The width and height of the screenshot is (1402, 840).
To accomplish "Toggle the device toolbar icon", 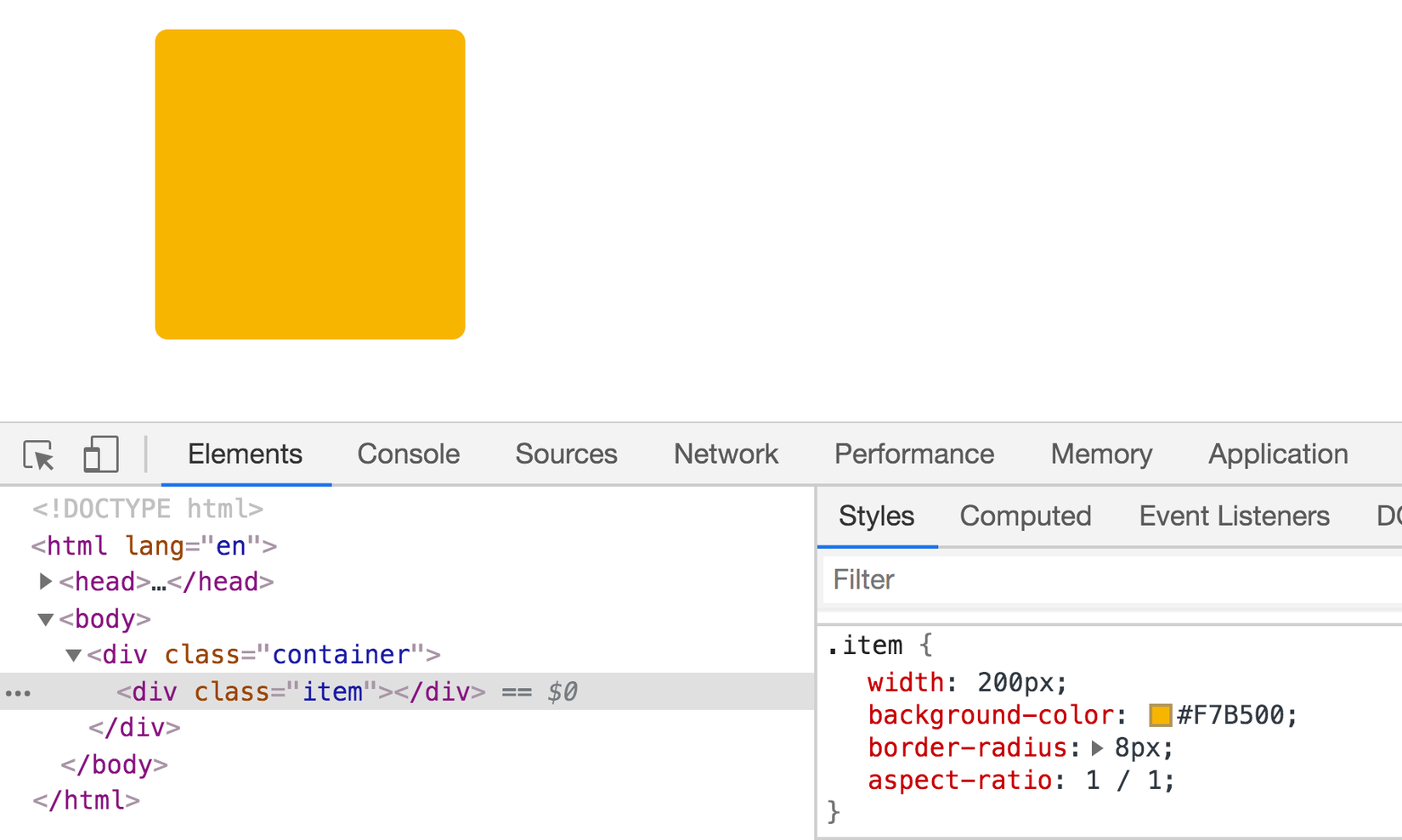I will (100, 454).
